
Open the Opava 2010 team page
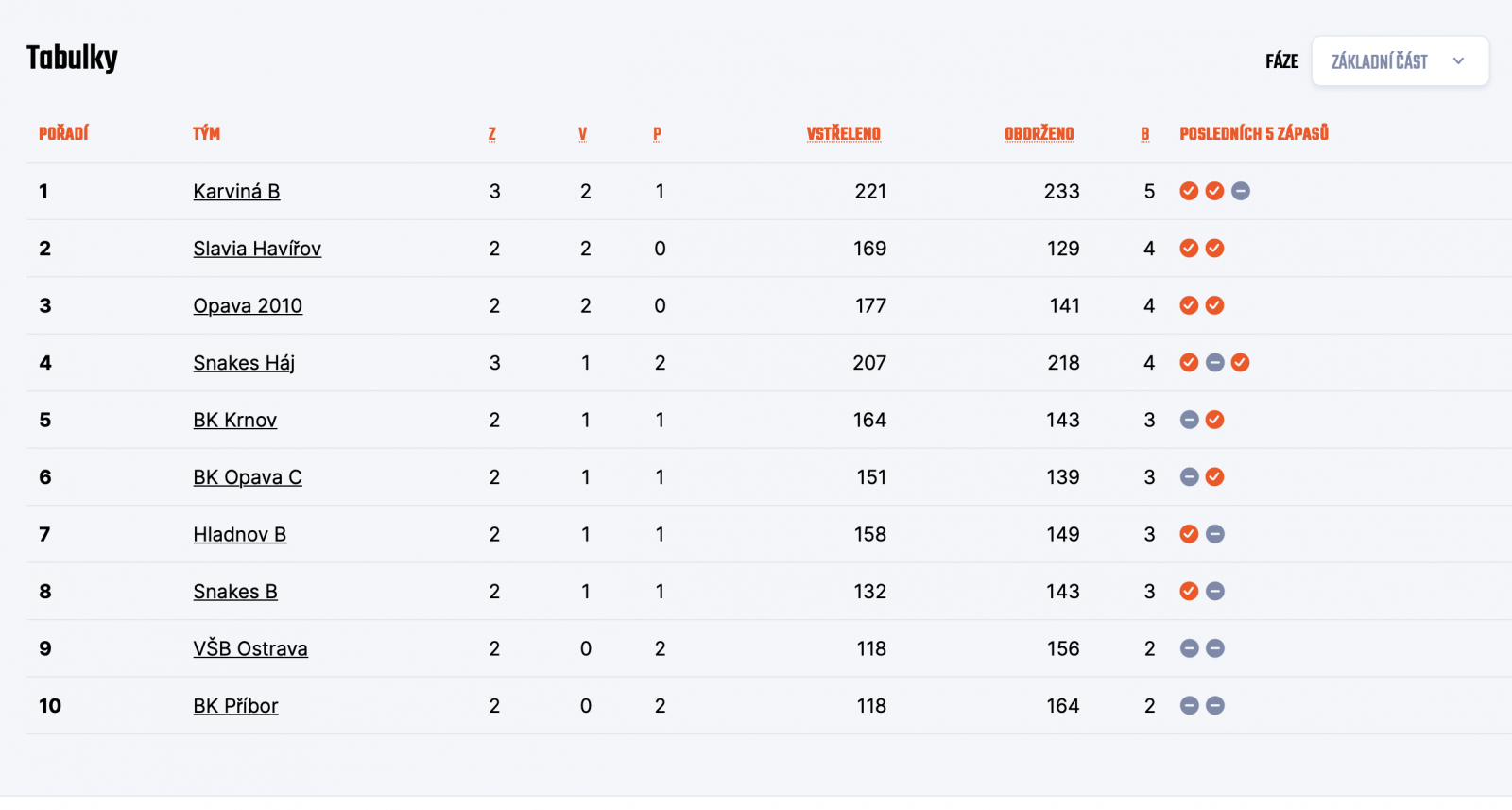pos(248,306)
